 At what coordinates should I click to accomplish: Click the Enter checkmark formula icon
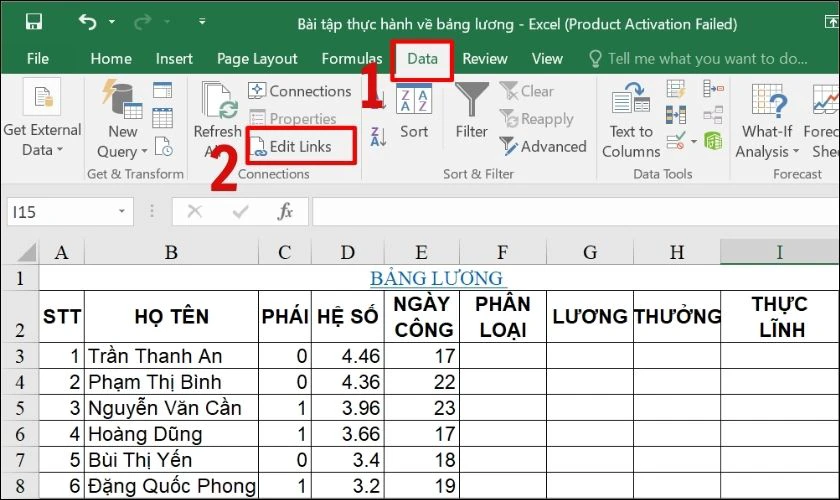click(241, 212)
